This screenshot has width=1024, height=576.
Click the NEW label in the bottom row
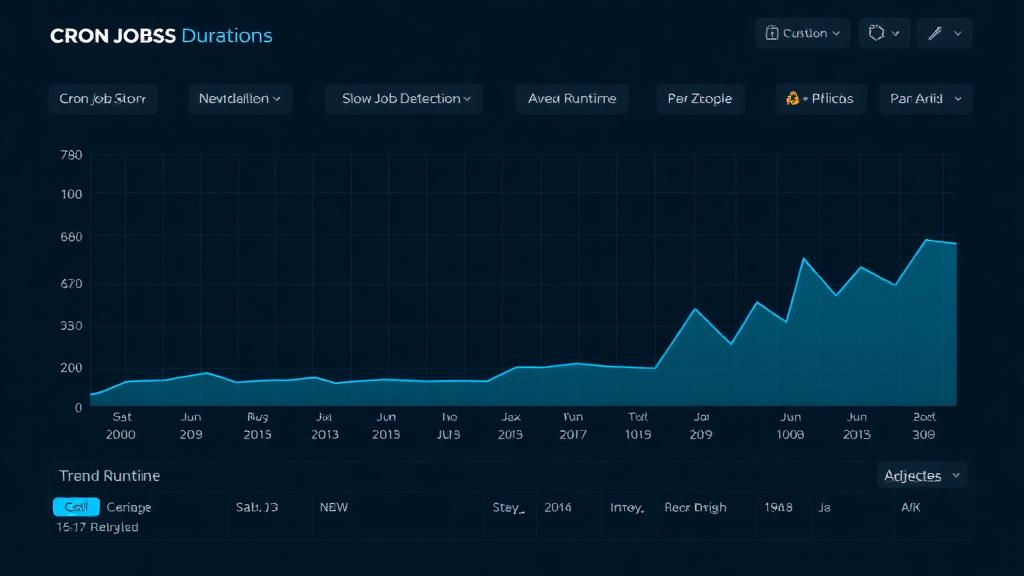[x=334, y=507]
